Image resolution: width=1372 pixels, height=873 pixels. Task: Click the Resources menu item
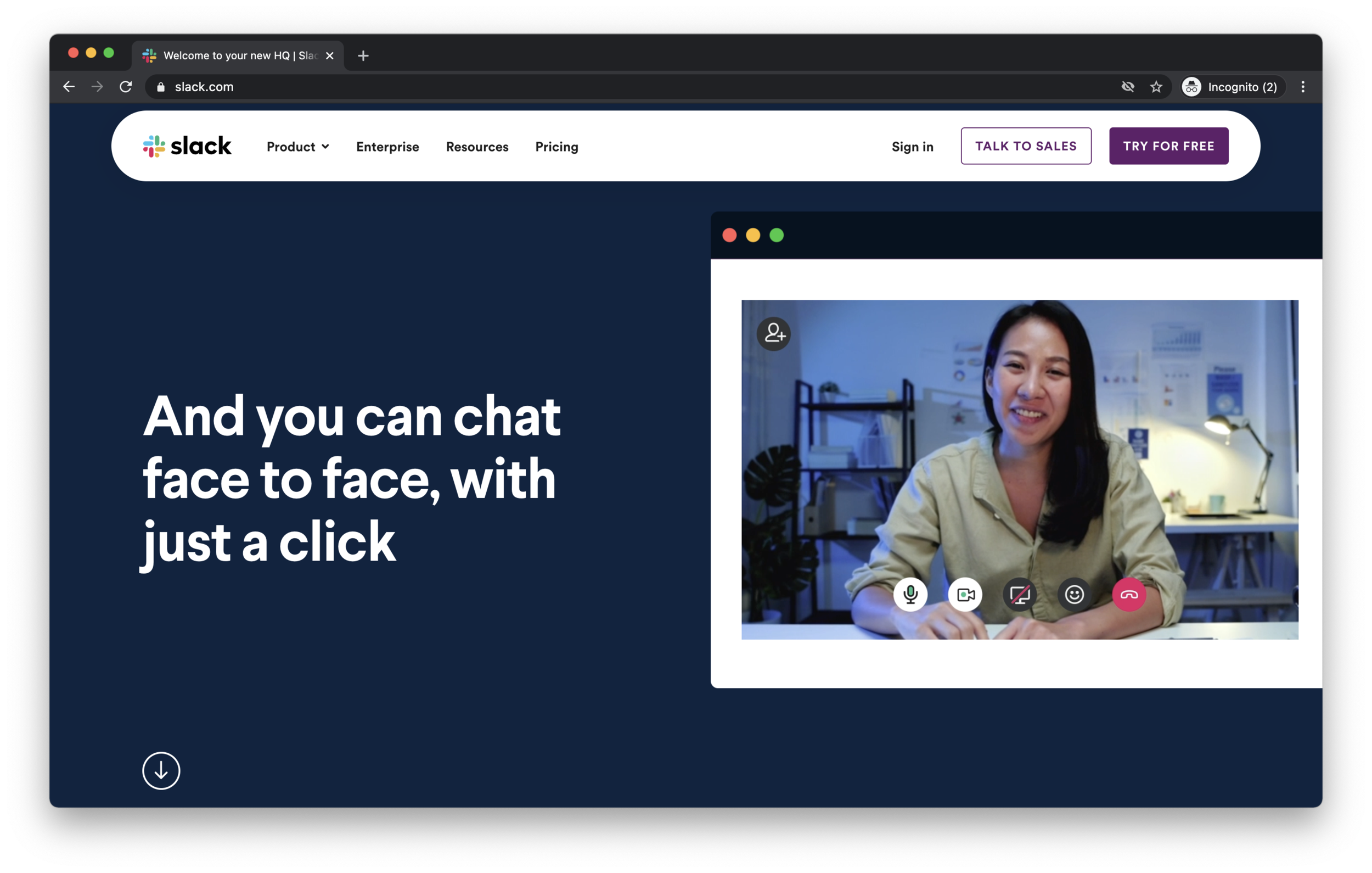(x=477, y=146)
